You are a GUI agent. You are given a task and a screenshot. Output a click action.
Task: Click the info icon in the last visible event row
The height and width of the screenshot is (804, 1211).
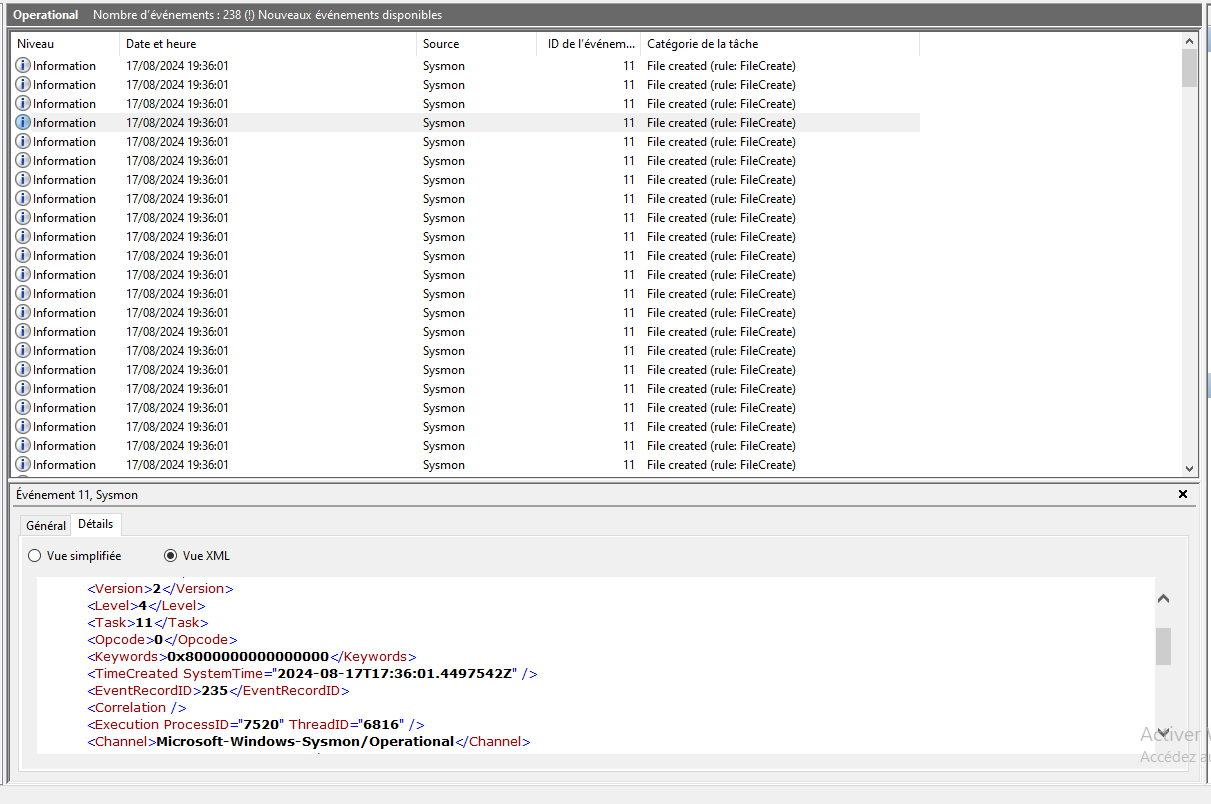pyautogui.click(x=23, y=464)
